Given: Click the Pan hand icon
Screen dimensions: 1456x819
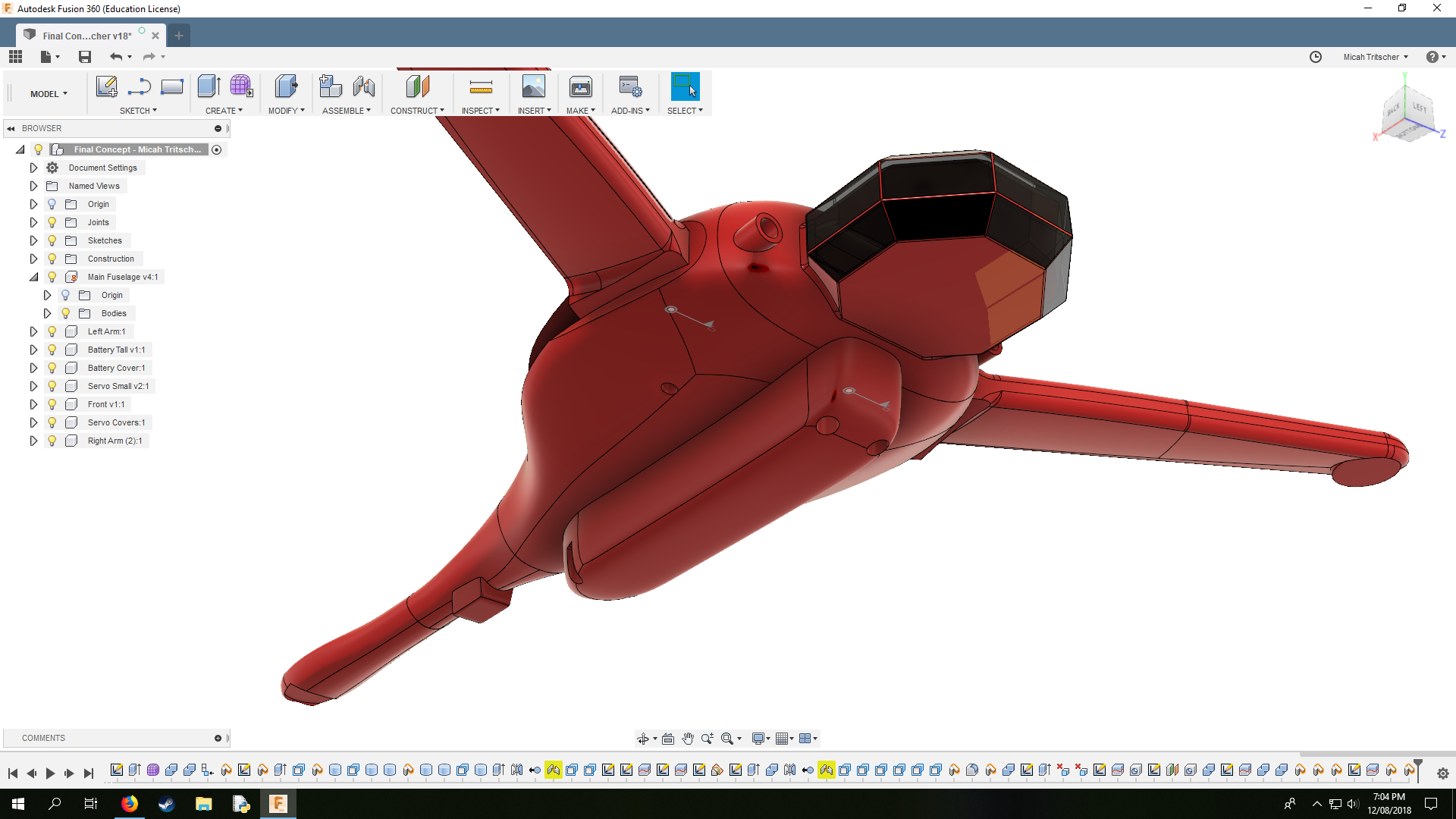Looking at the screenshot, I should point(688,739).
